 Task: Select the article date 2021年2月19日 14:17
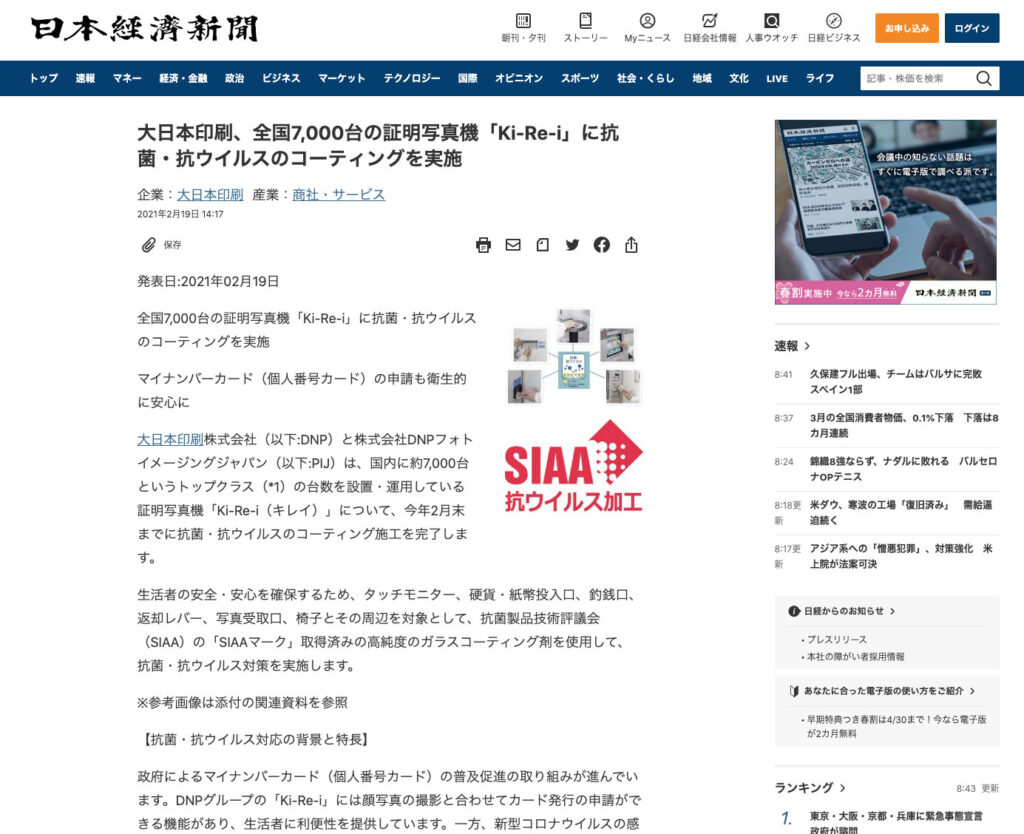[x=180, y=214]
